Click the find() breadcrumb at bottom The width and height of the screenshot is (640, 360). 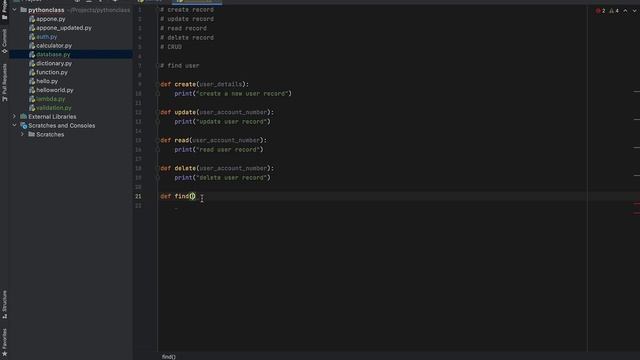(169, 357)
